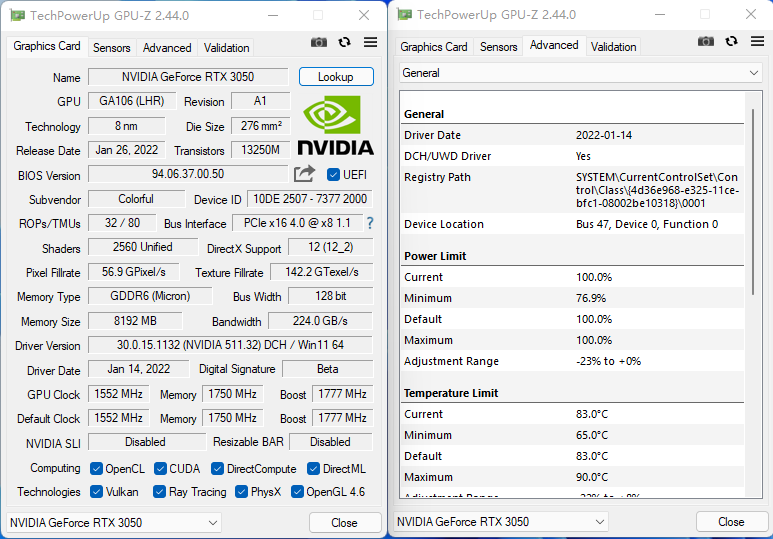773x539 pixels.
Task: Toggle the OpenGL 4.6 checkbox
Action: click(297, 492)
